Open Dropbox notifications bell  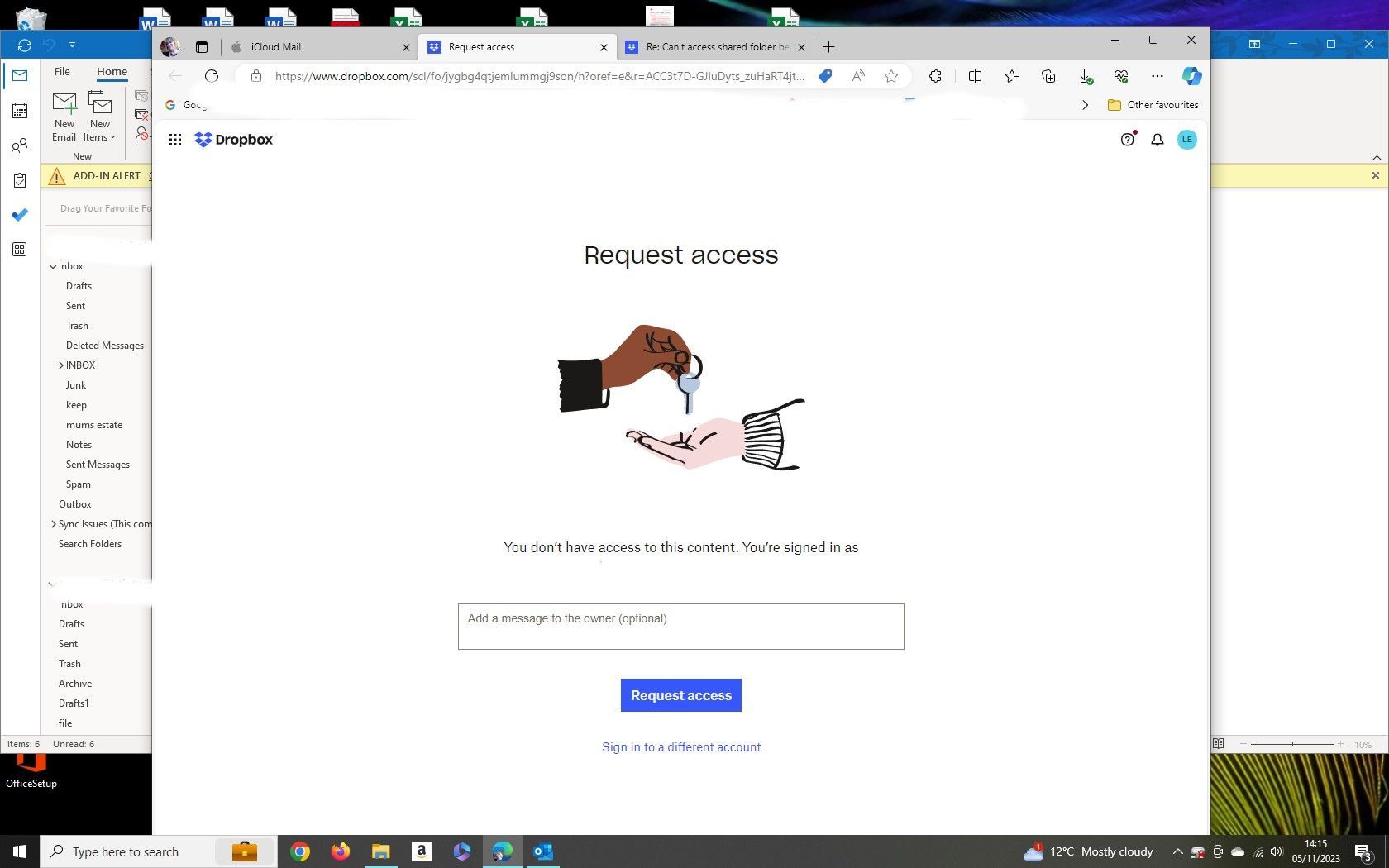click(1157, 140)
